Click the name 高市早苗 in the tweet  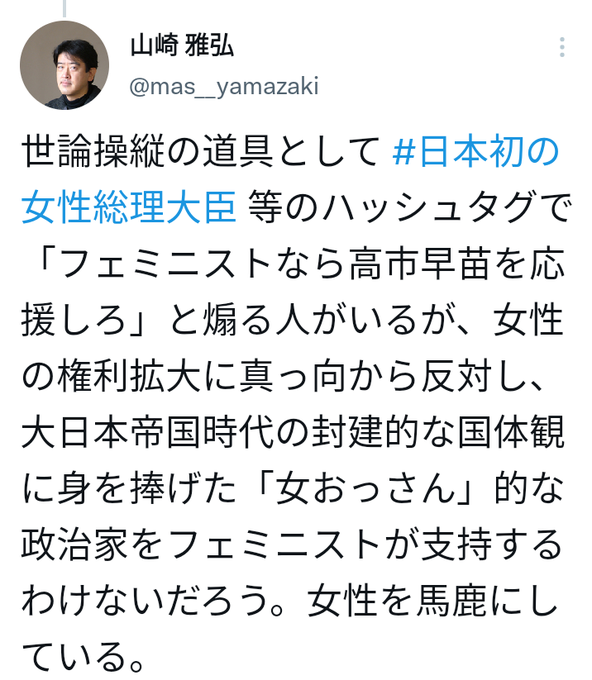point(421,264)
